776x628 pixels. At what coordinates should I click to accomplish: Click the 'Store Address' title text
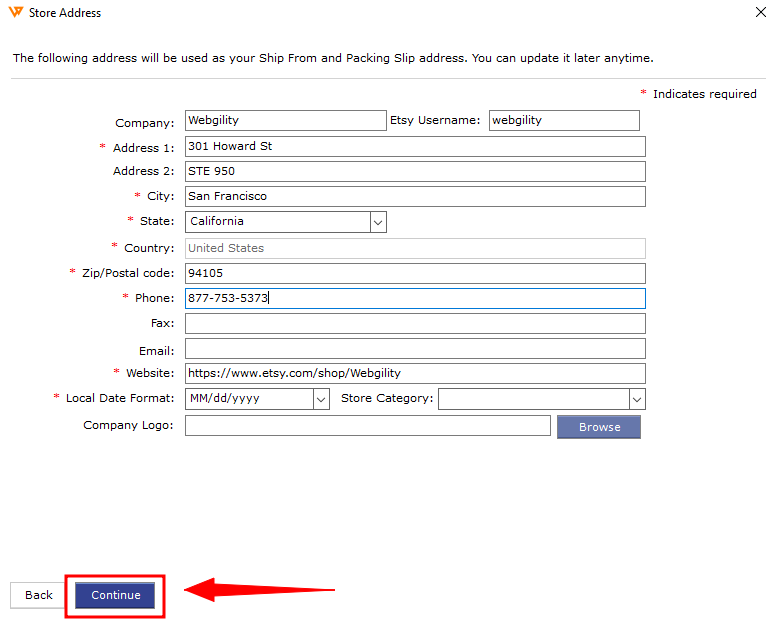[65, 13]
